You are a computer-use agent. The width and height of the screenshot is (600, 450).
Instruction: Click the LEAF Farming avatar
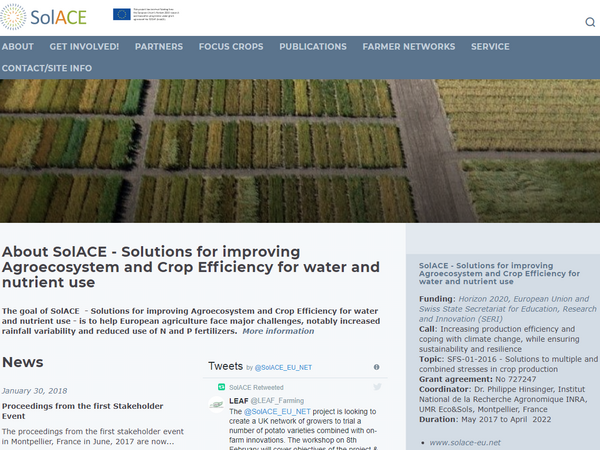pyautogui.click(x=216, y=404)
